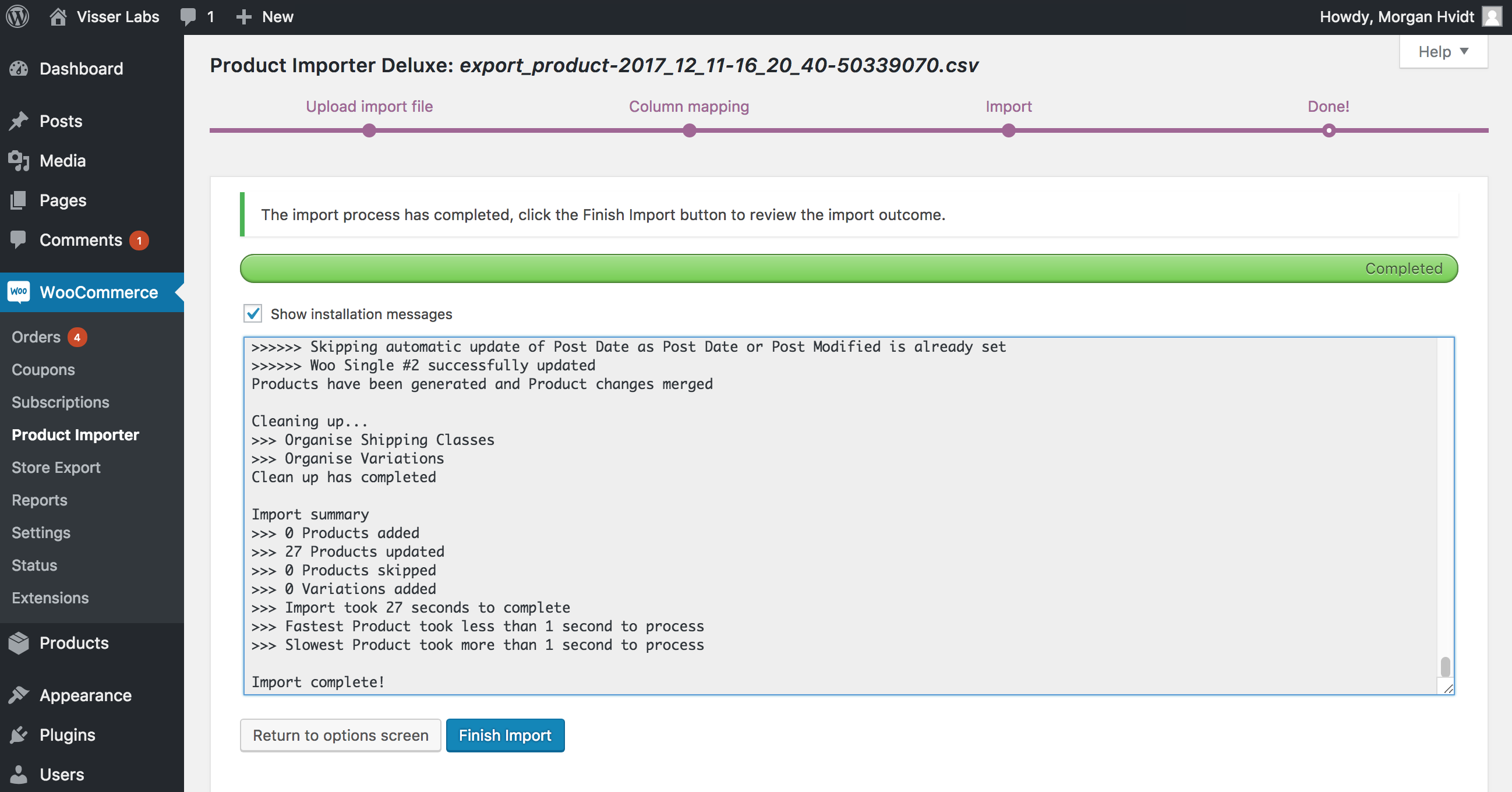Viewport: 1512px width, 792px height.
Task: Click Howdy, Morgan Hvidt account link
Action: 1397,16
